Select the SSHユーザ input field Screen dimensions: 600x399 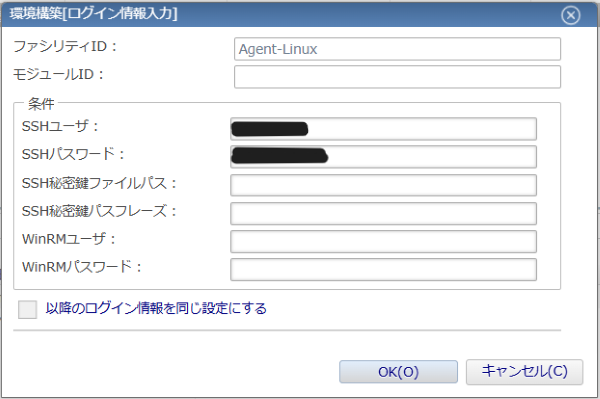383,129
